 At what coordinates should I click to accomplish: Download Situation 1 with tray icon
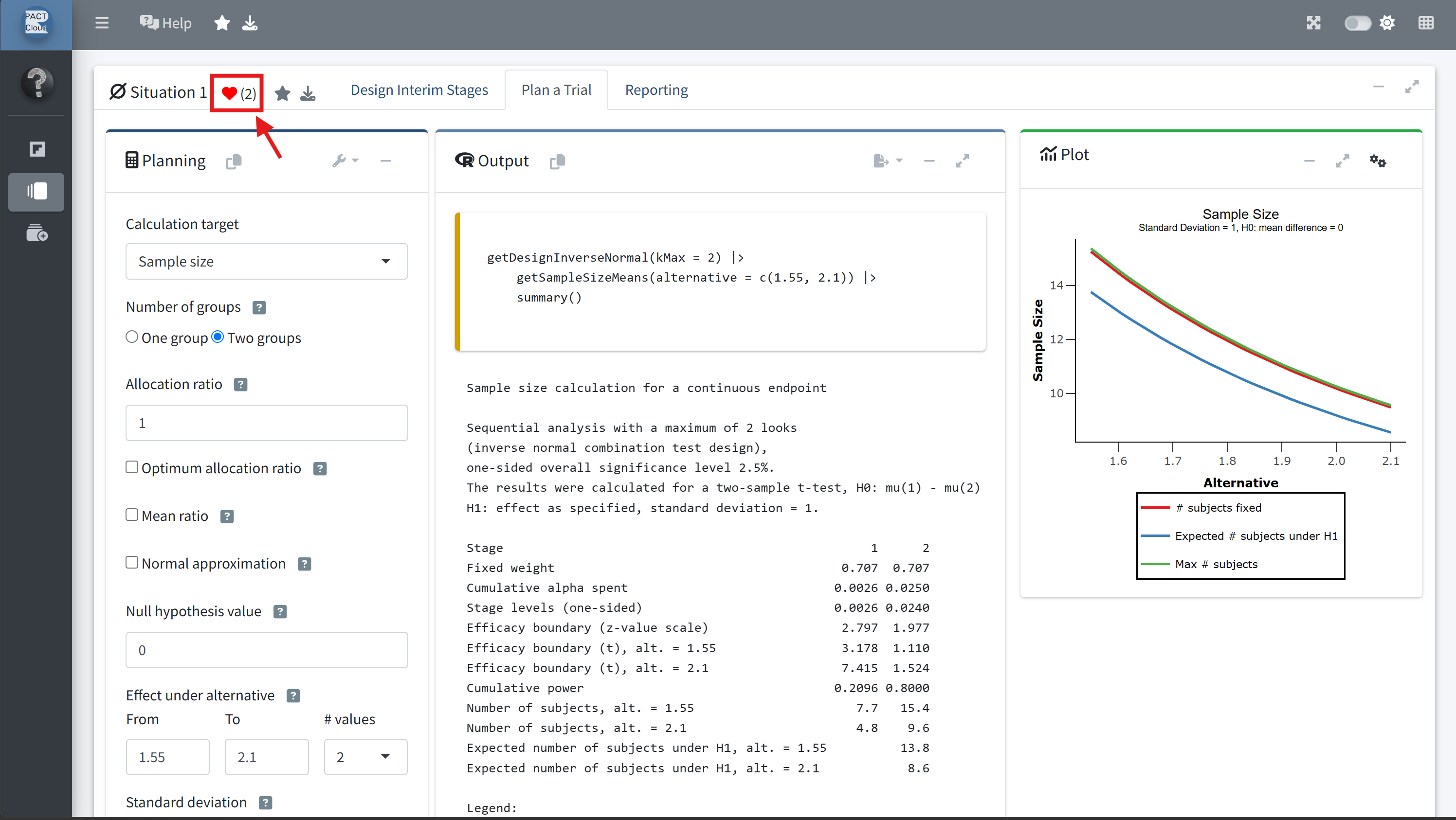click(x=308, y=93)
